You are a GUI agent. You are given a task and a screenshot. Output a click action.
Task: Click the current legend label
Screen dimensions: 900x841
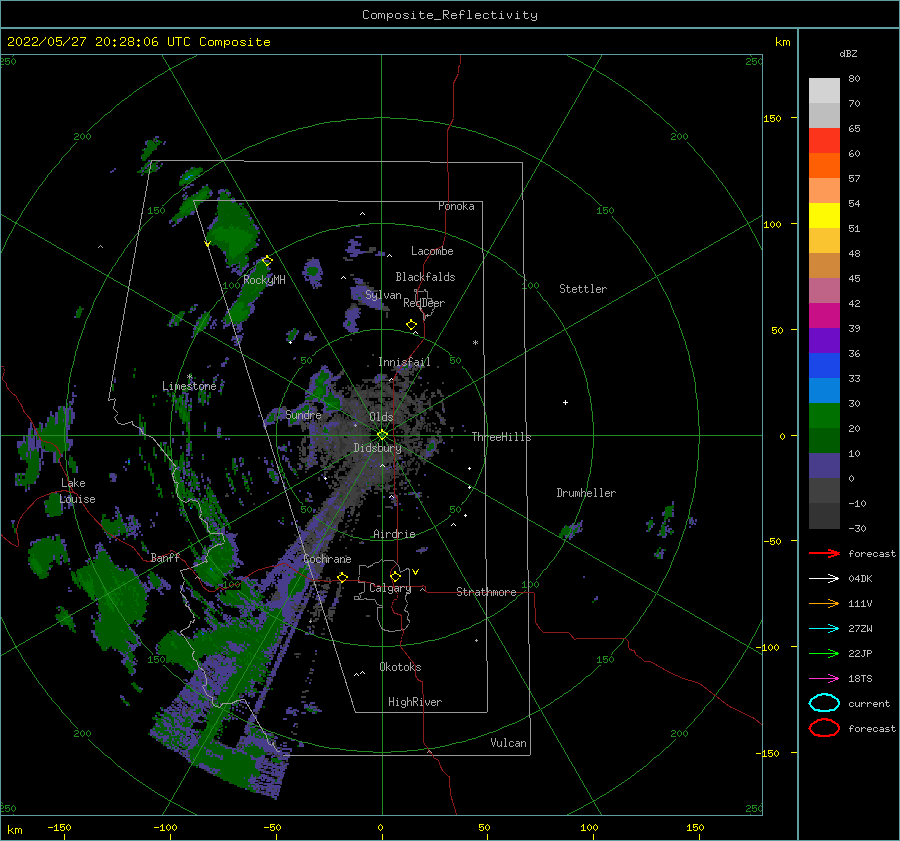coord(869,704)
